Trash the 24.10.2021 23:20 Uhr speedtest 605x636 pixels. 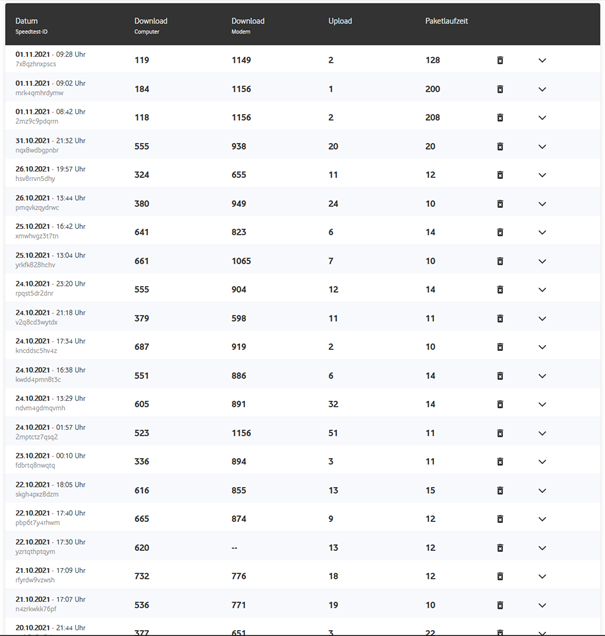coord(500,289)
